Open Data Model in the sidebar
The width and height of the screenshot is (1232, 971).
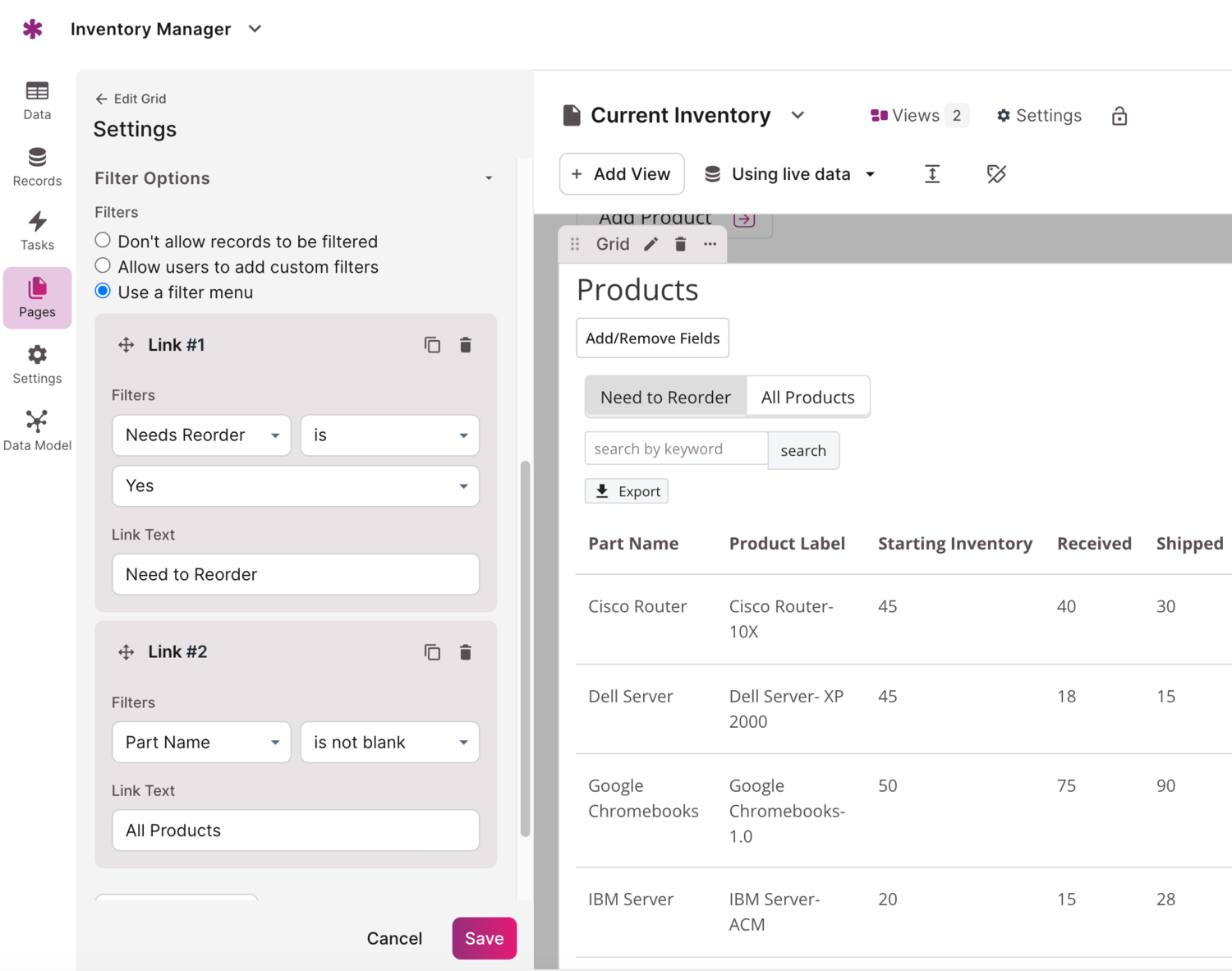[37, 430]
